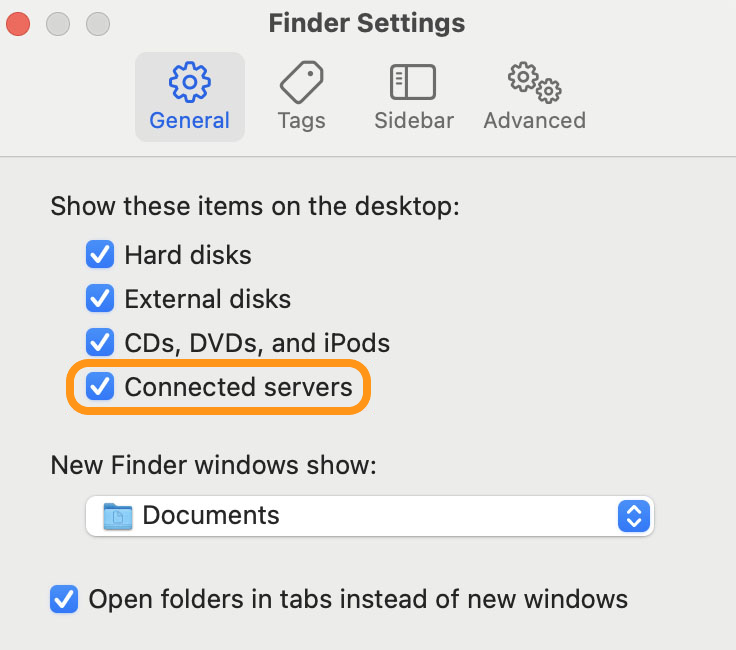This screenshot has width=736, height=650.
Task: Toggle the External disks checkbox
Action: (100, 298)
